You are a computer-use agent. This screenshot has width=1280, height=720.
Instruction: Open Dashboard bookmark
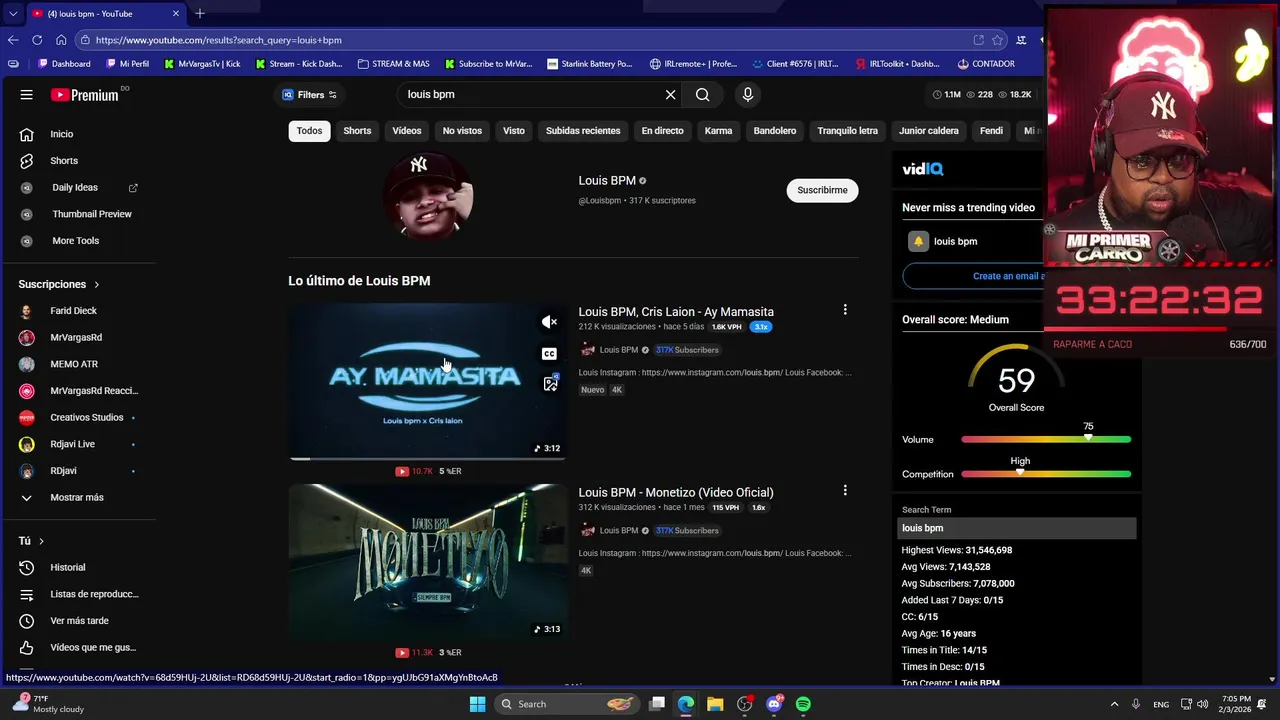click(64, 64)
